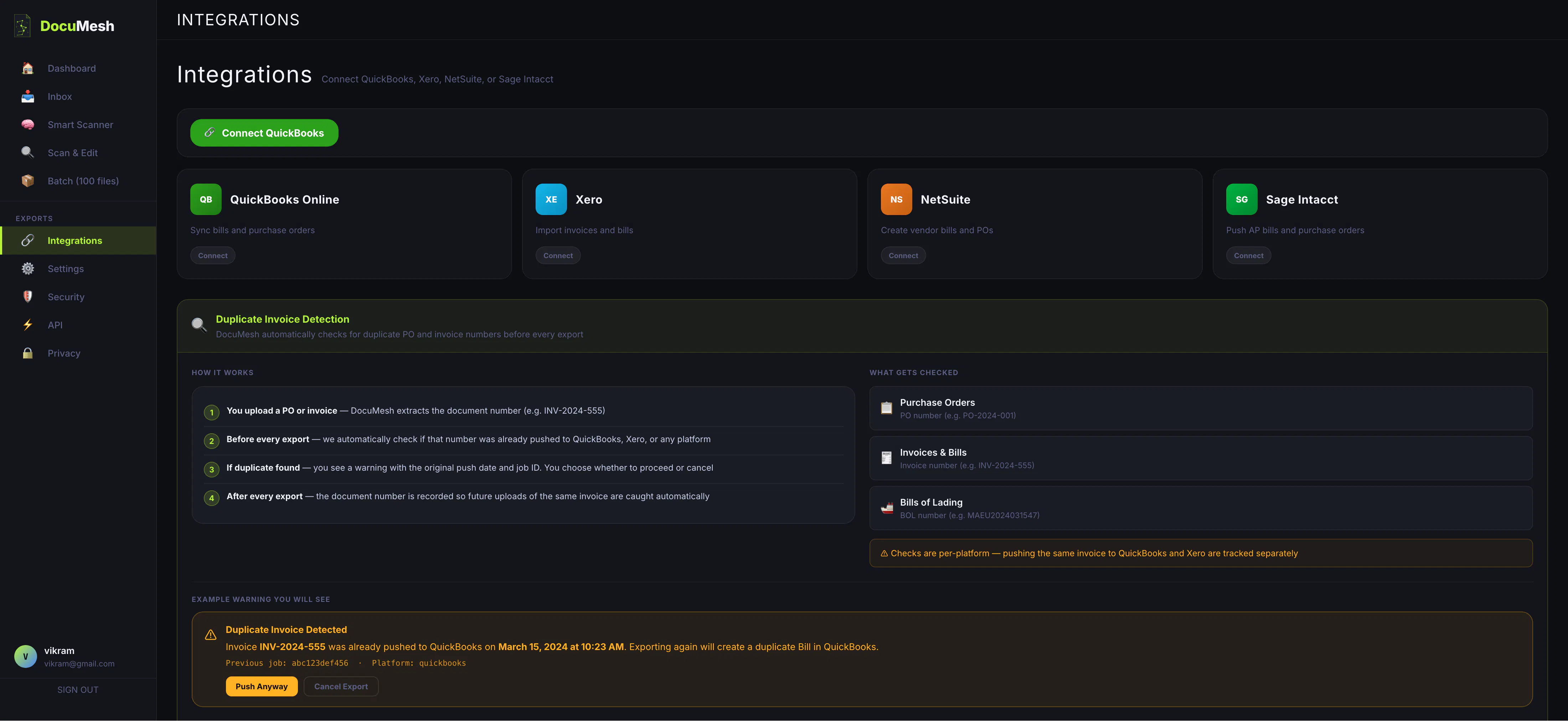Click the 'Import invoices and bills' description
The image size is (1568, 721).
584,230
